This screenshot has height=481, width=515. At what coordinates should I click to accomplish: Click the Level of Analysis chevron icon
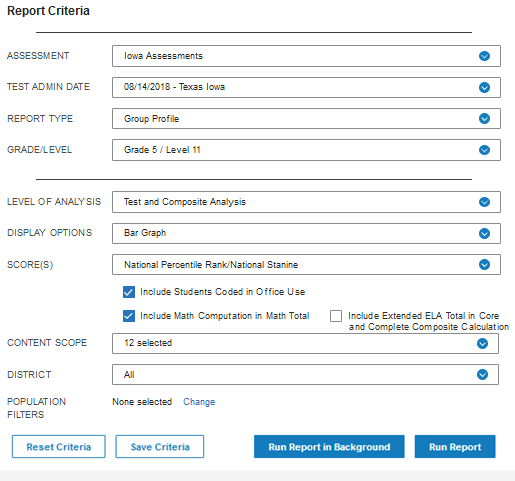click(x=484, y=202)
